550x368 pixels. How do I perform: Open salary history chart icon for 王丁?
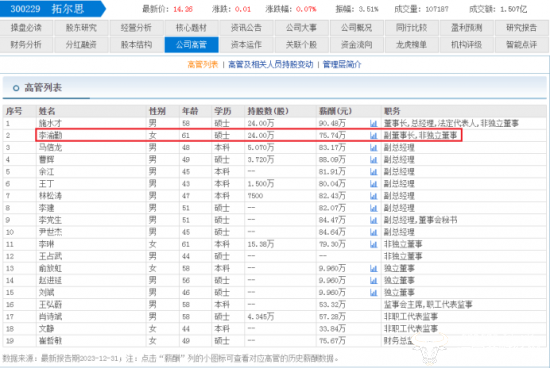pos(373,184)
